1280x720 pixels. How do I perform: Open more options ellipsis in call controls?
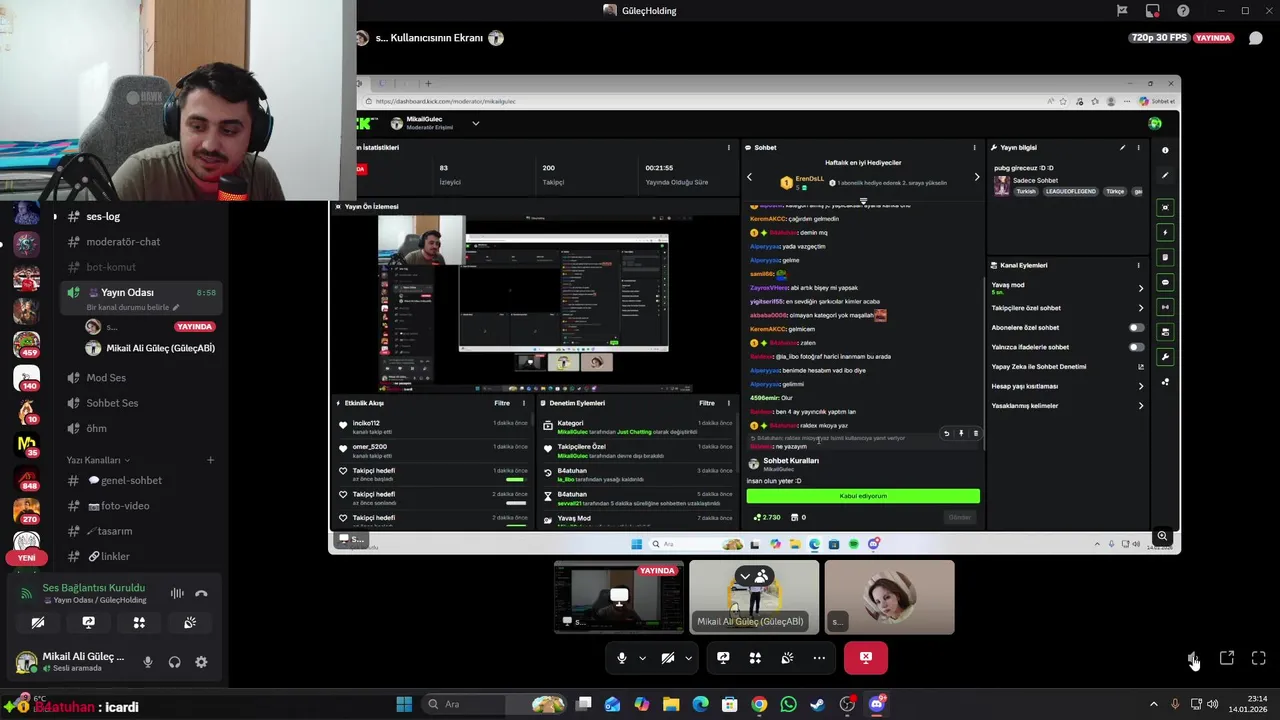coord(819,658)
